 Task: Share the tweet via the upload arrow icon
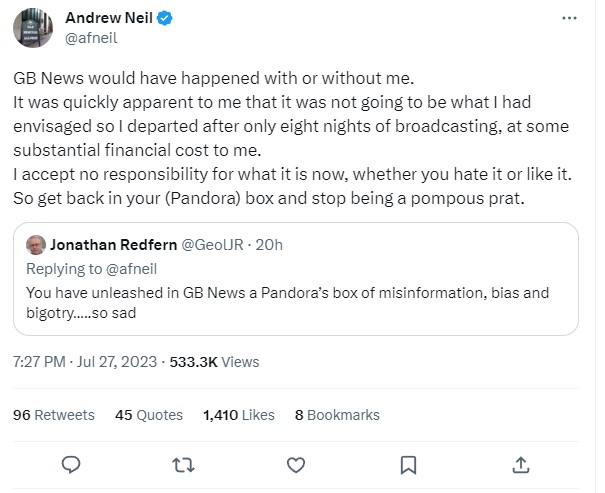coord(521,465)
